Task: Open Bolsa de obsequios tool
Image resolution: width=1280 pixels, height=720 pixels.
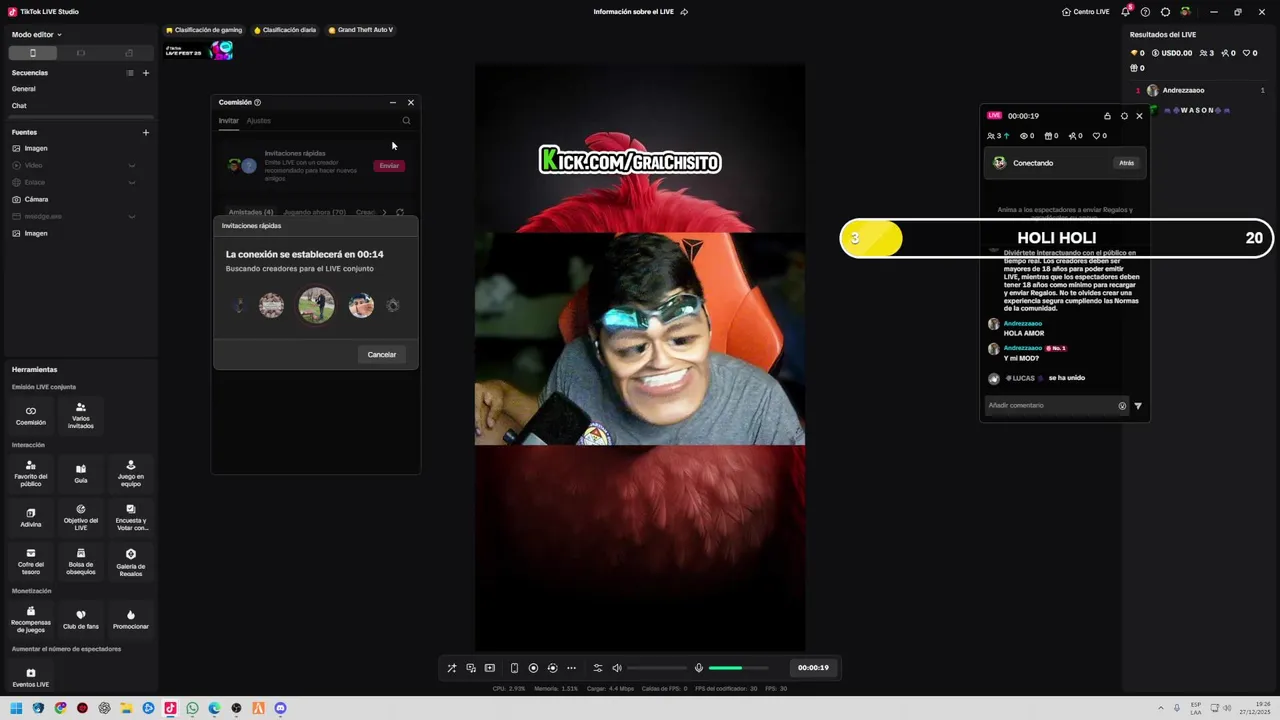Action: point(81,561)
